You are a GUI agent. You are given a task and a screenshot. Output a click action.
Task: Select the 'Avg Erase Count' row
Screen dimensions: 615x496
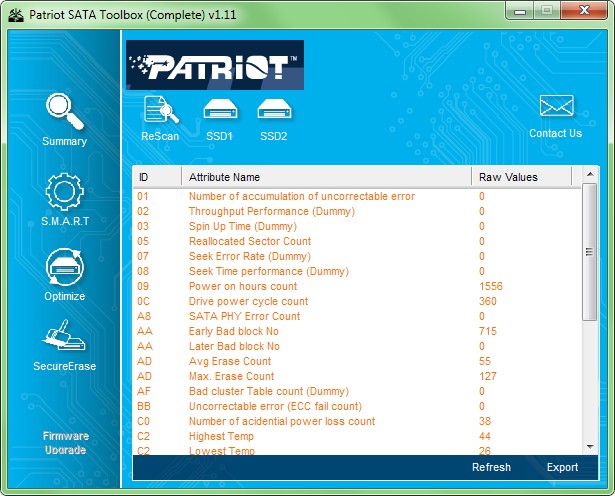click(357, 361)
